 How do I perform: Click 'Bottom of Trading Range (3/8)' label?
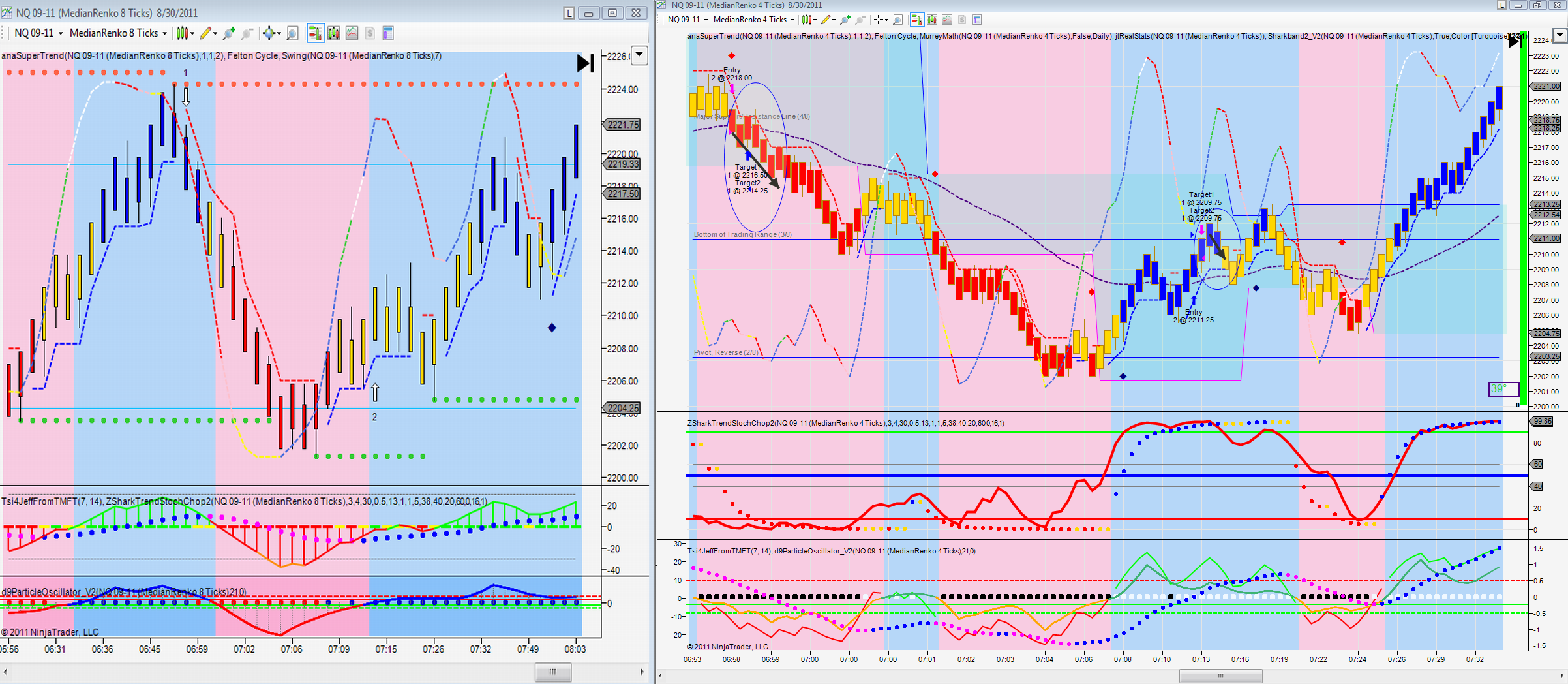tap(742, 234)
